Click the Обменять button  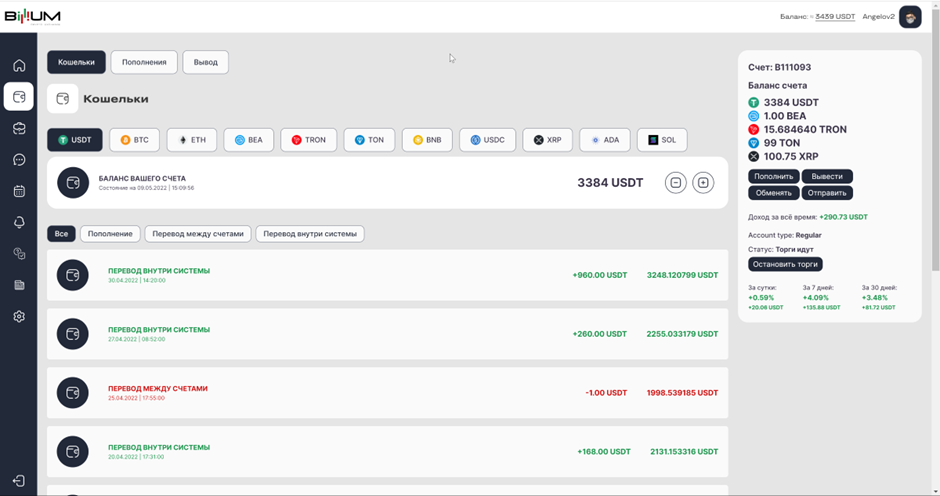773,193
